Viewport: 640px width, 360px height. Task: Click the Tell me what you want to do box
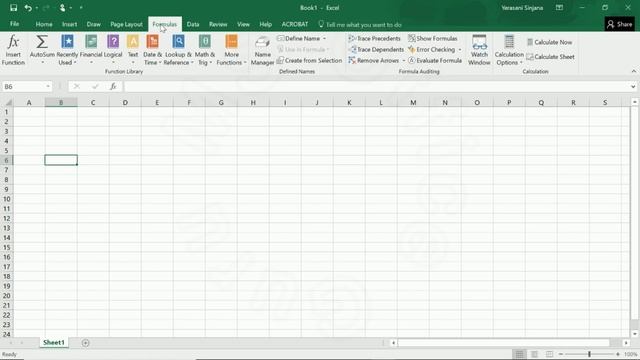point(360,24)
